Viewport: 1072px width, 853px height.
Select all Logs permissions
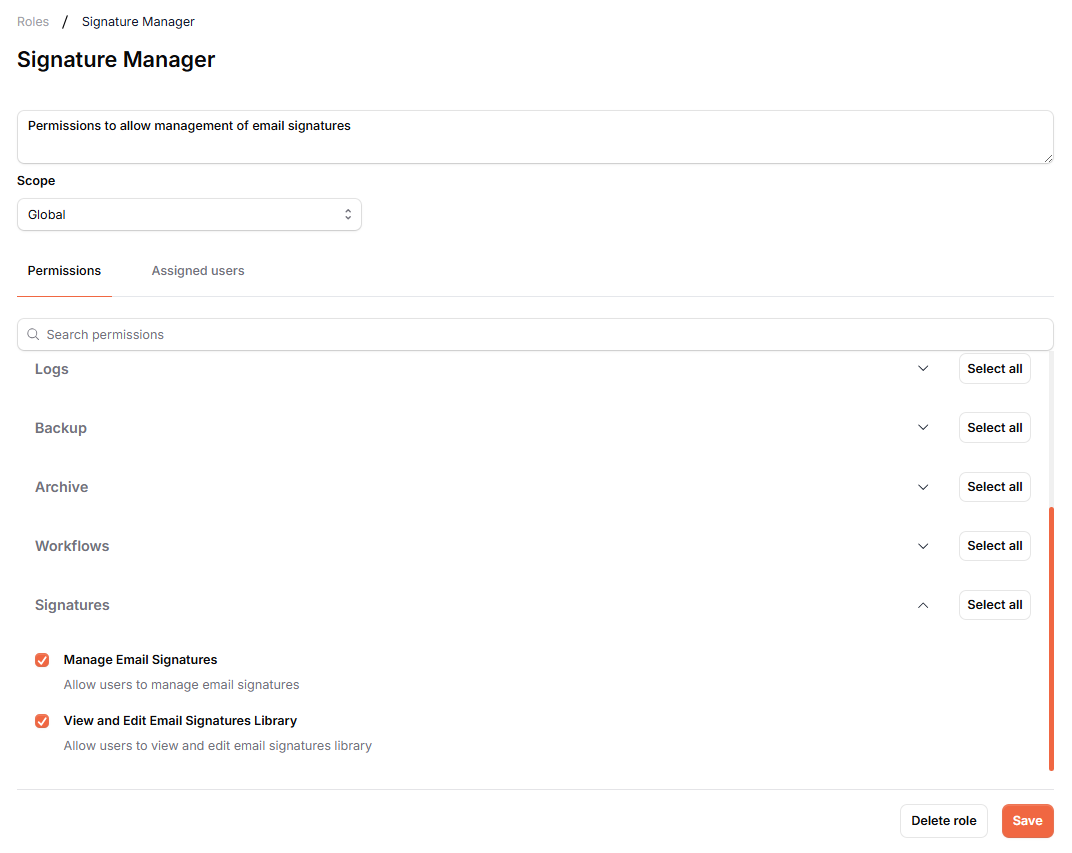click(995, 368)
